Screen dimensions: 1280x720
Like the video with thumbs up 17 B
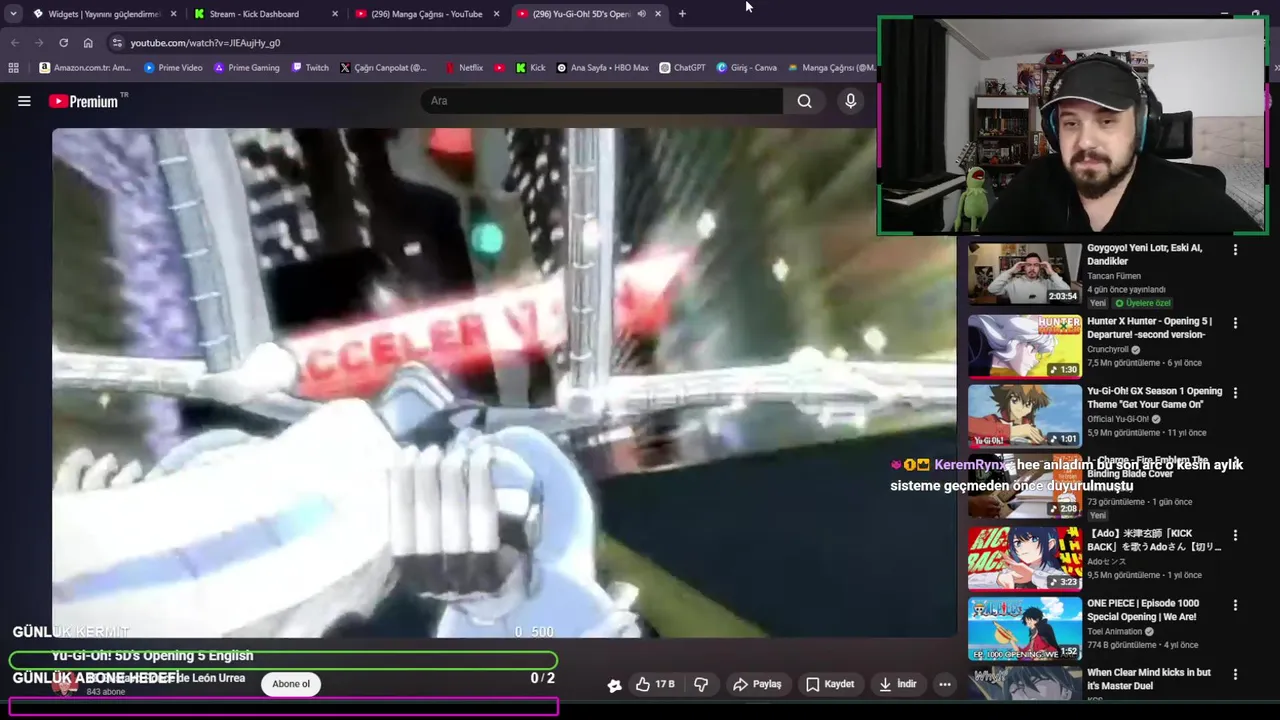pyautogui.click(x=655, y=684)
